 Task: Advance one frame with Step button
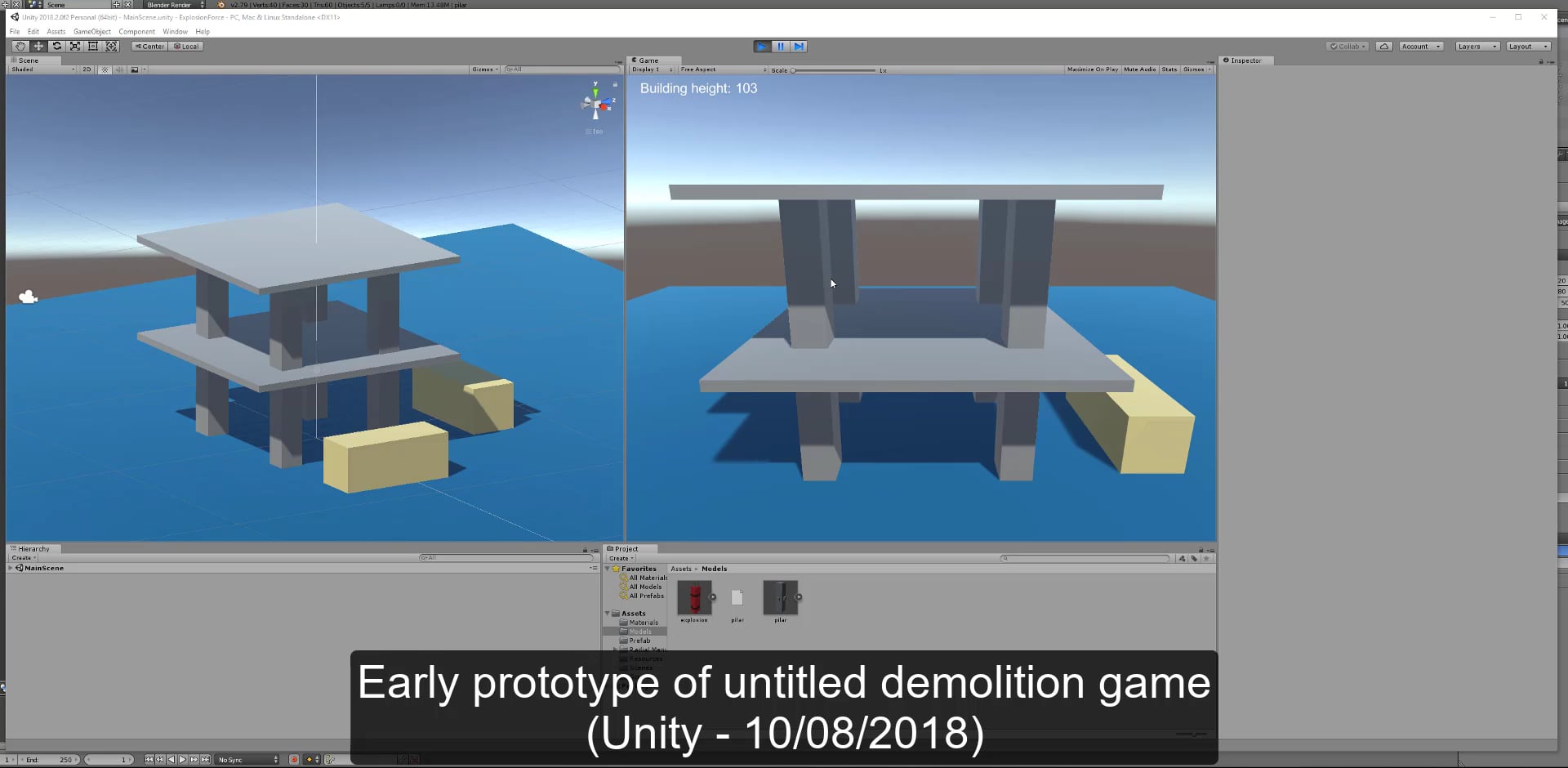tap(799, 47)
